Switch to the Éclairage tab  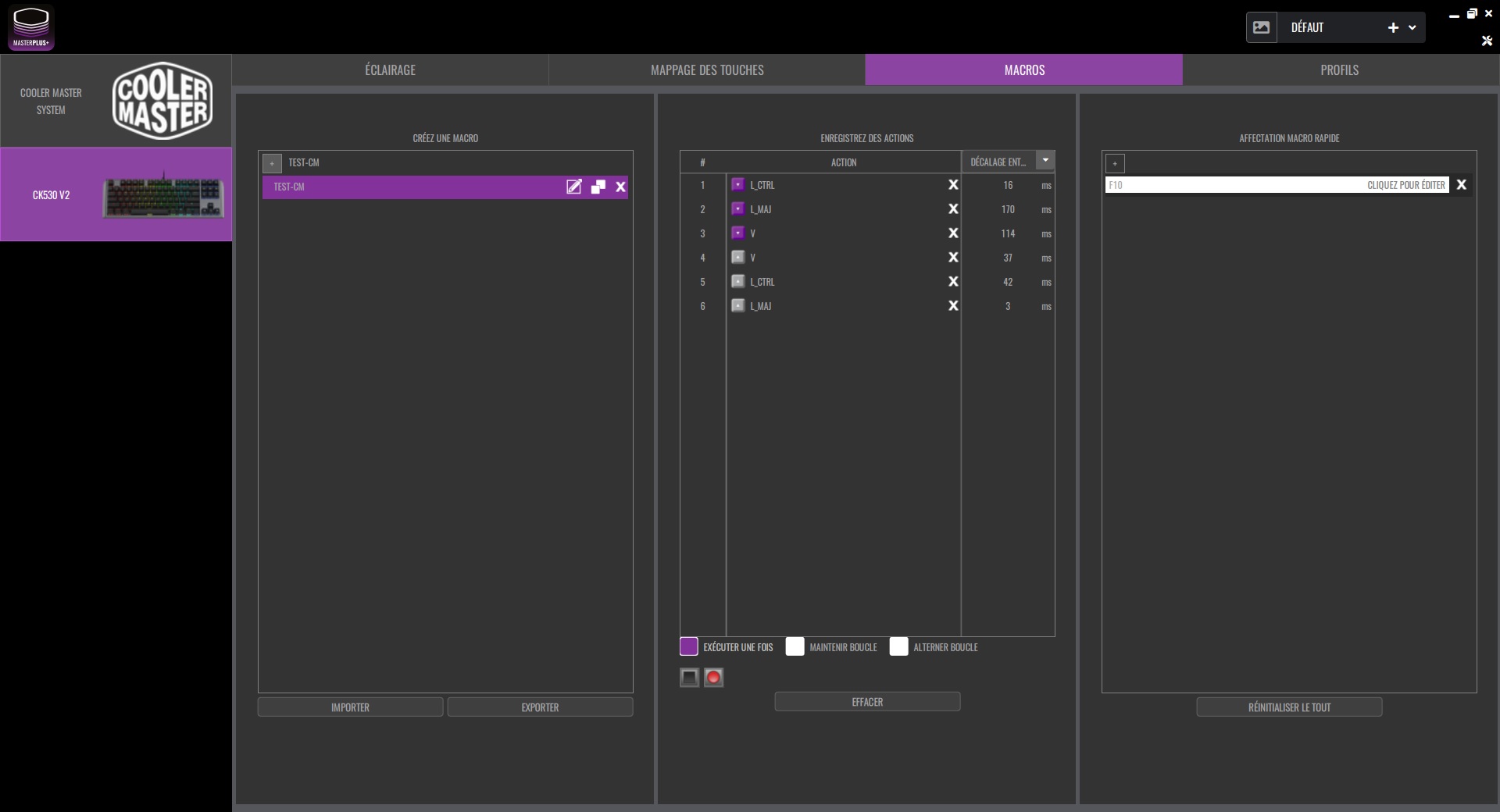point(390,70)
